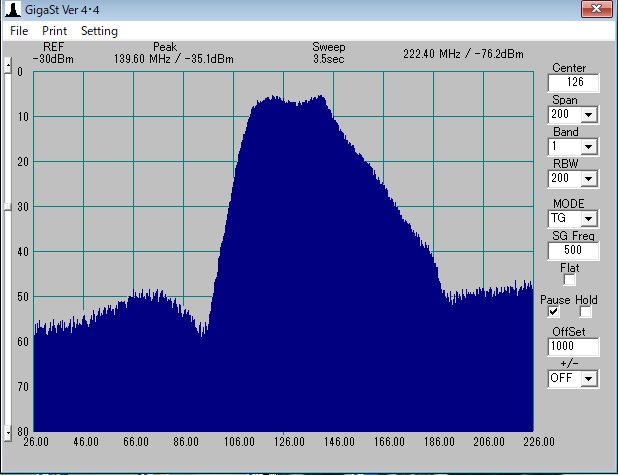
Task: Enable the Flat checkbox
Action: [569, 279]
